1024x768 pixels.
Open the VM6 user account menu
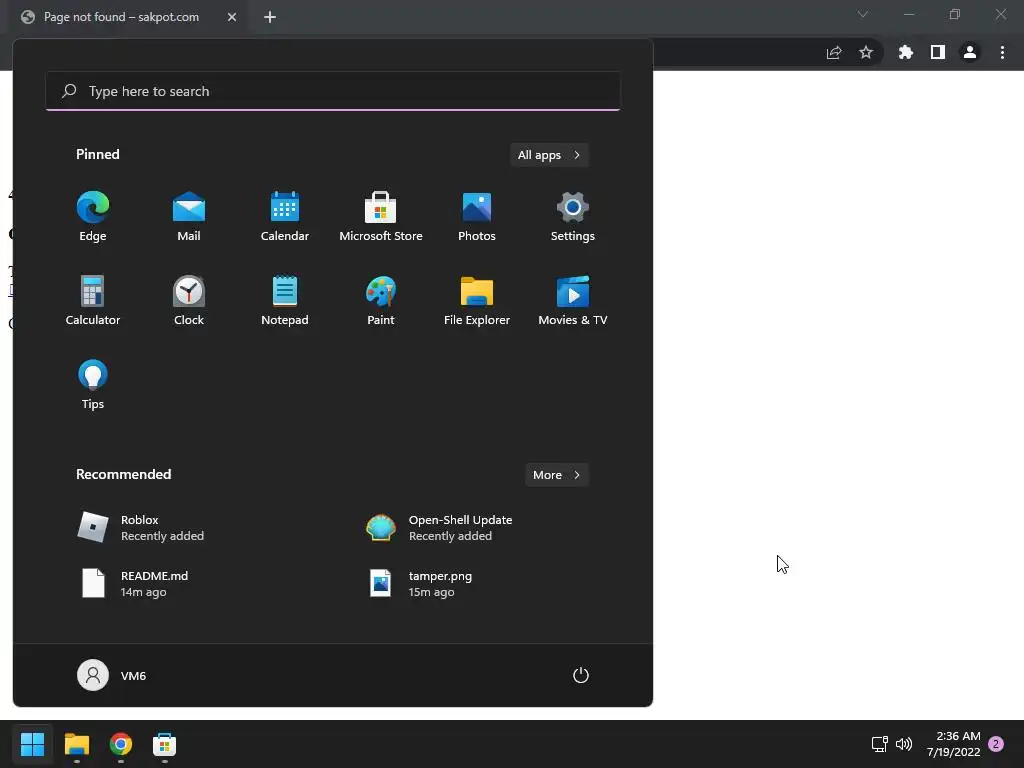pos(112,675)
